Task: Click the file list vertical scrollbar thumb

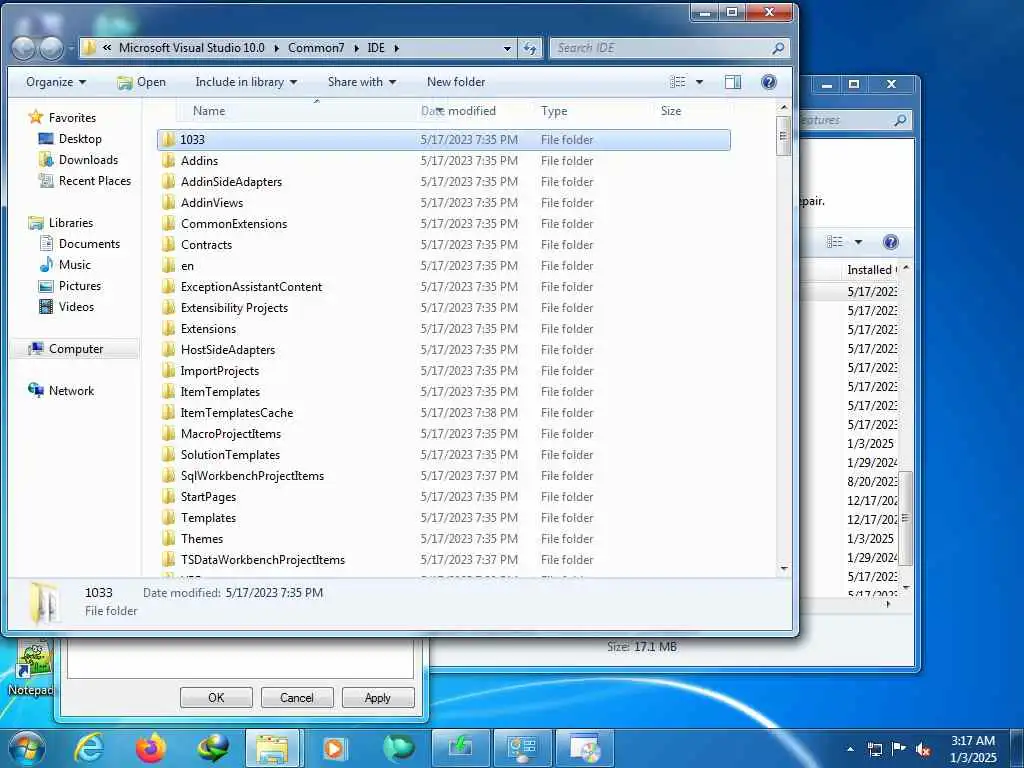Action: [x=784, y=136]
